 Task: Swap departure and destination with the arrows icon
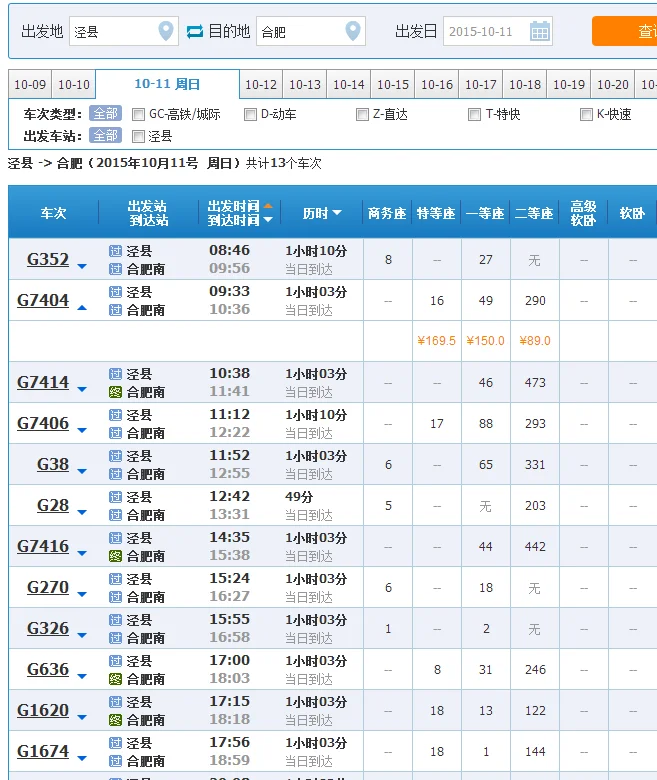(x=194, y=32)
